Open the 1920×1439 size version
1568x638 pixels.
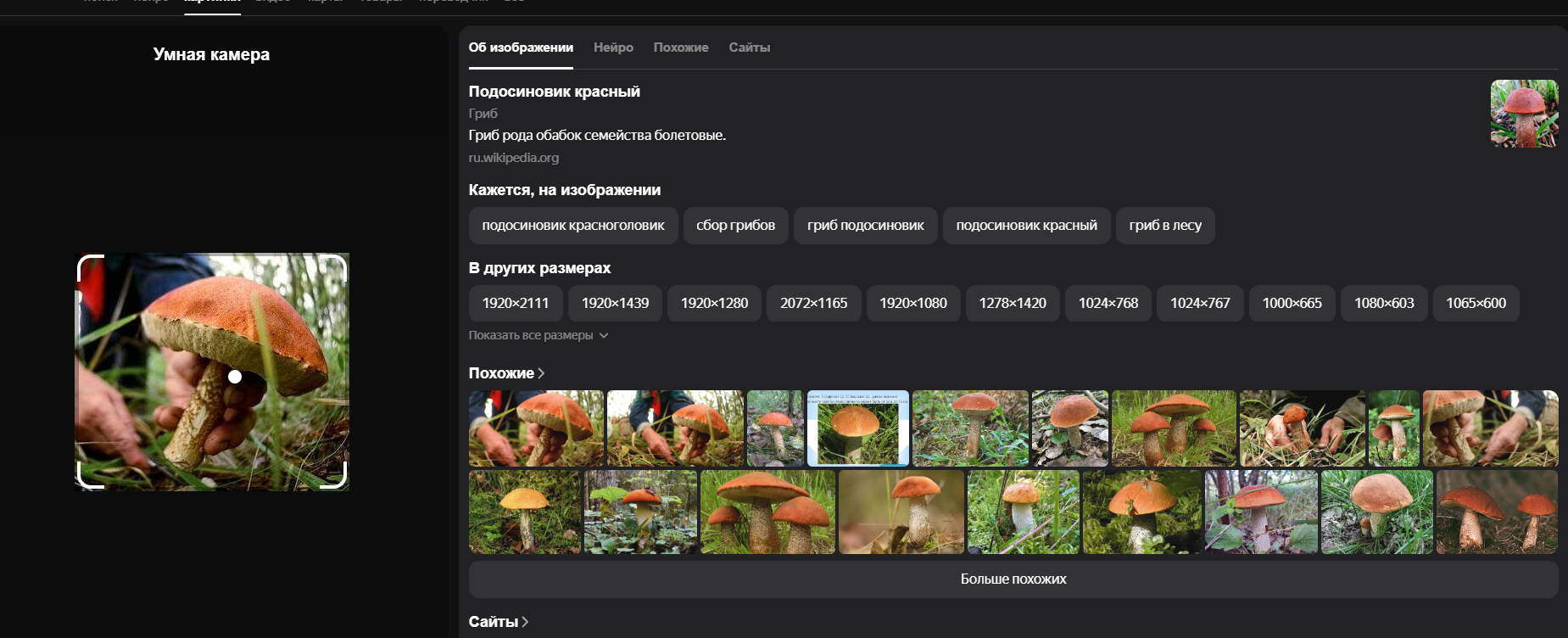point(615,303)
